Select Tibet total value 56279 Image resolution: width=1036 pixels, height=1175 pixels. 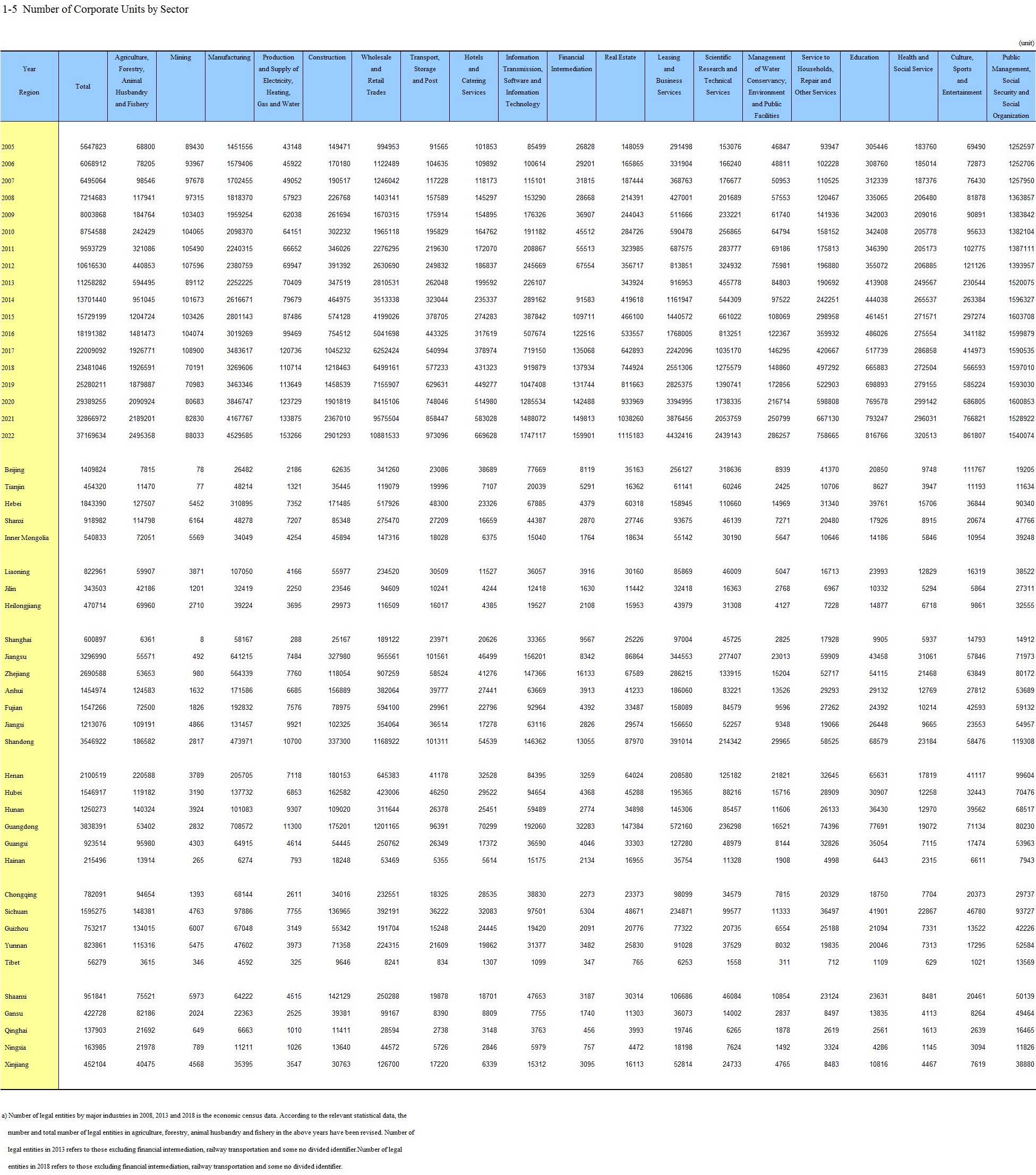[97, 962]
